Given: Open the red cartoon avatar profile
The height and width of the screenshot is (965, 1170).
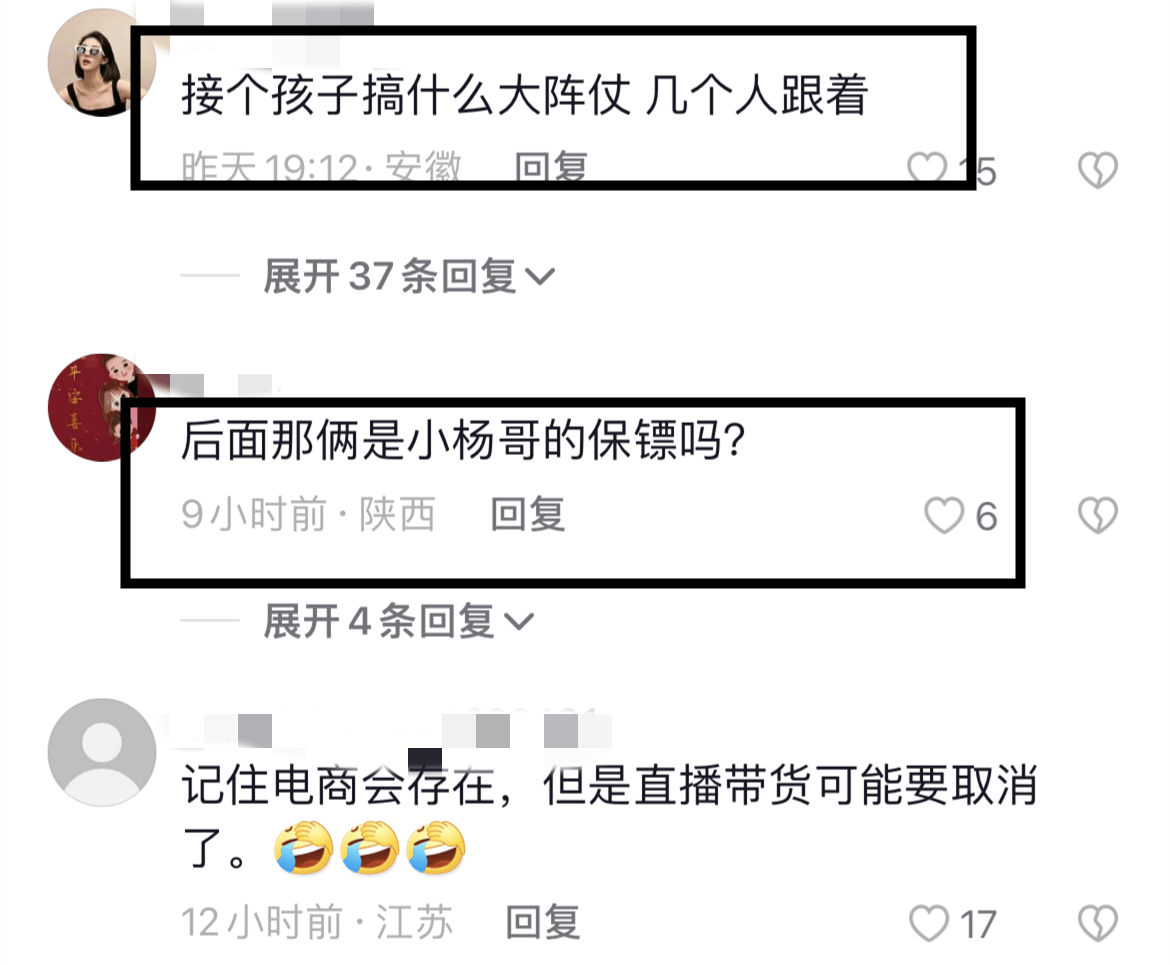Looking at the screenshot, I should tap(101, 407).
